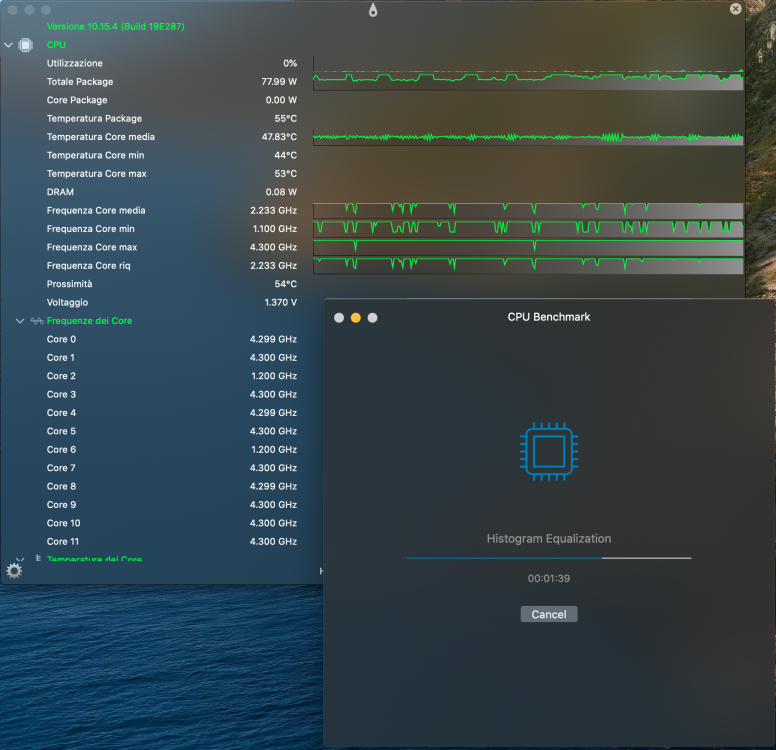Select the Core 7 row

coord(172,468)
